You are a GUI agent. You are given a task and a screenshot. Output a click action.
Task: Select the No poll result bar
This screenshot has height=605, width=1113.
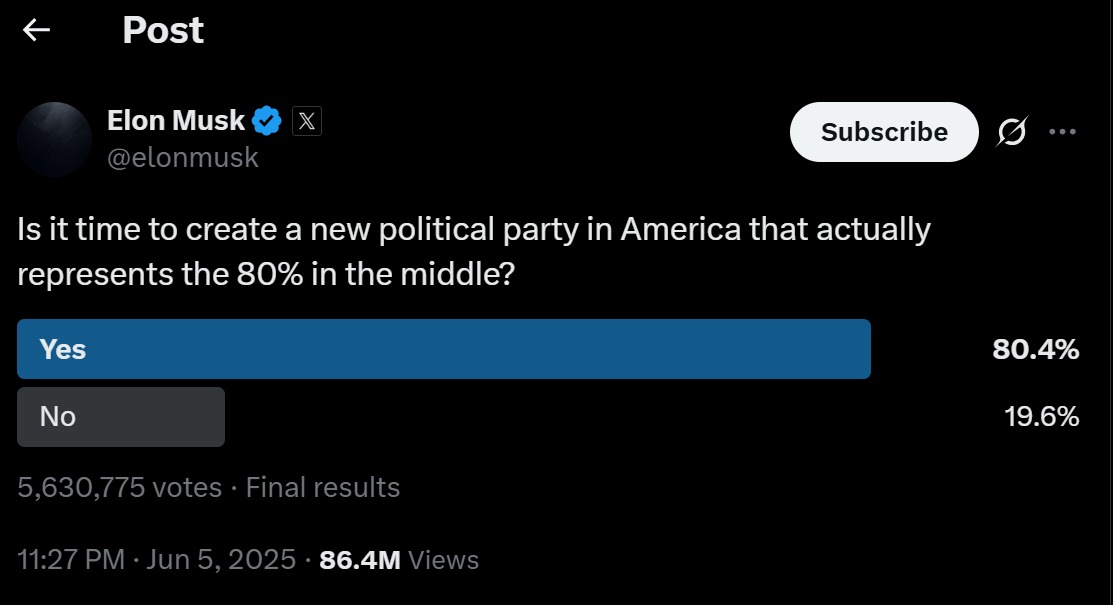pyautogui.click(x=120, y=416)
